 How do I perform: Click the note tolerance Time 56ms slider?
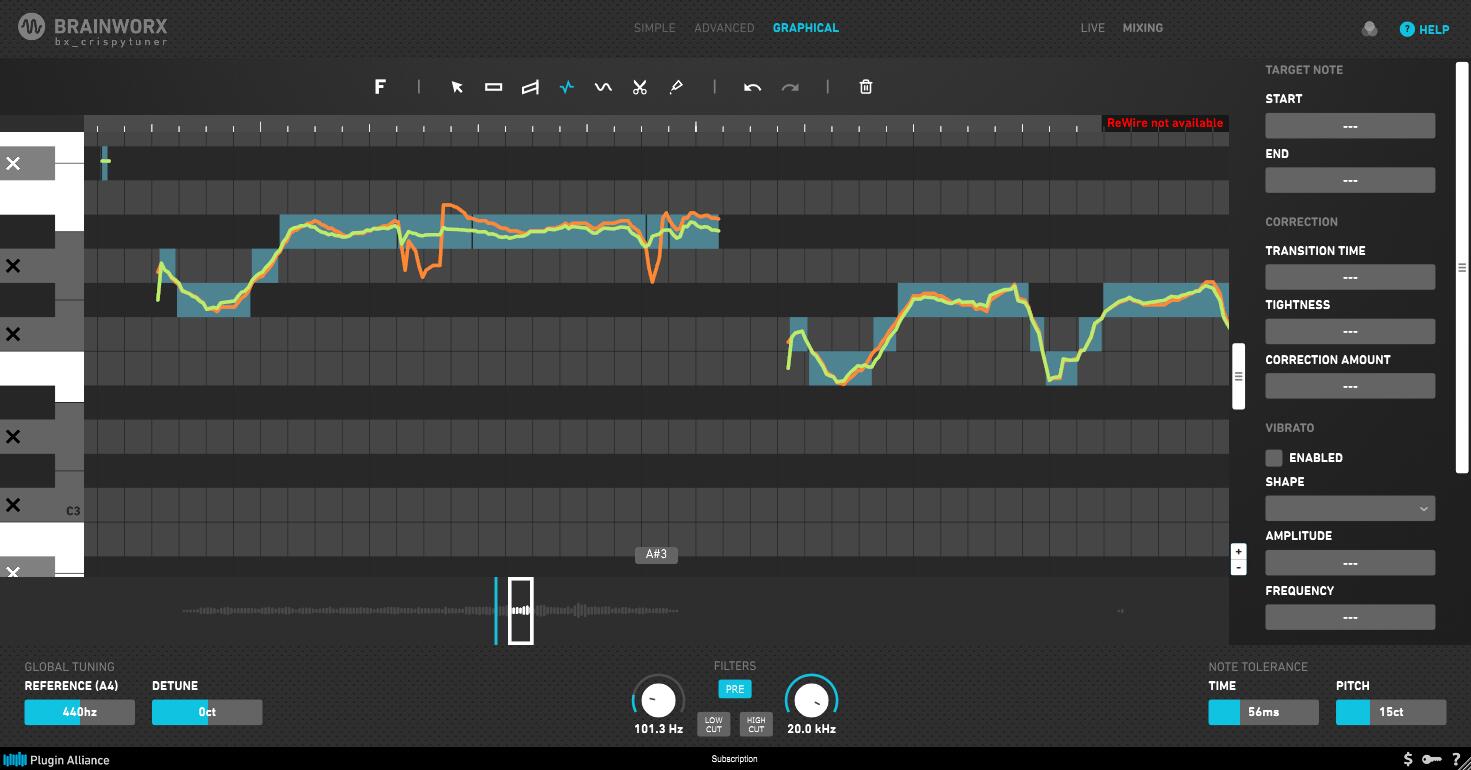coord(1264,712)
